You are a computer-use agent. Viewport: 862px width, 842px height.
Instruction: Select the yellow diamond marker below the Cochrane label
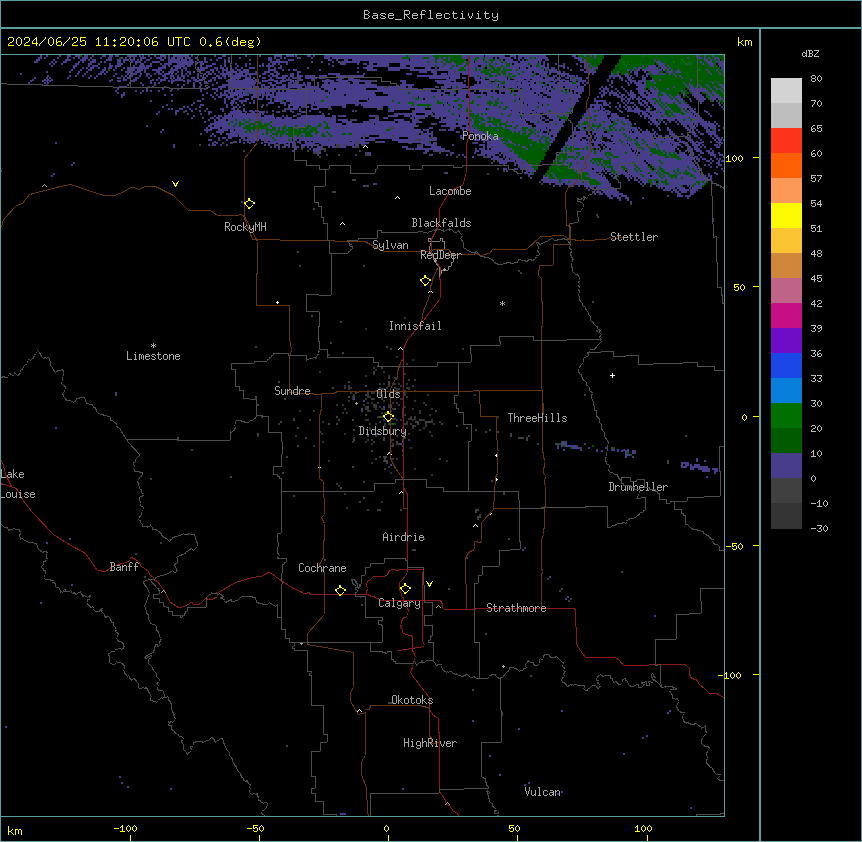point(340,590)
